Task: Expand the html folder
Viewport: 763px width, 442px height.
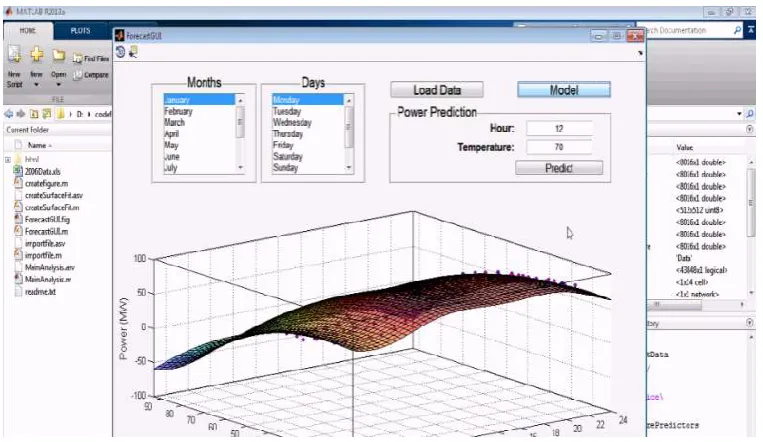Action: tap(8, 160)
